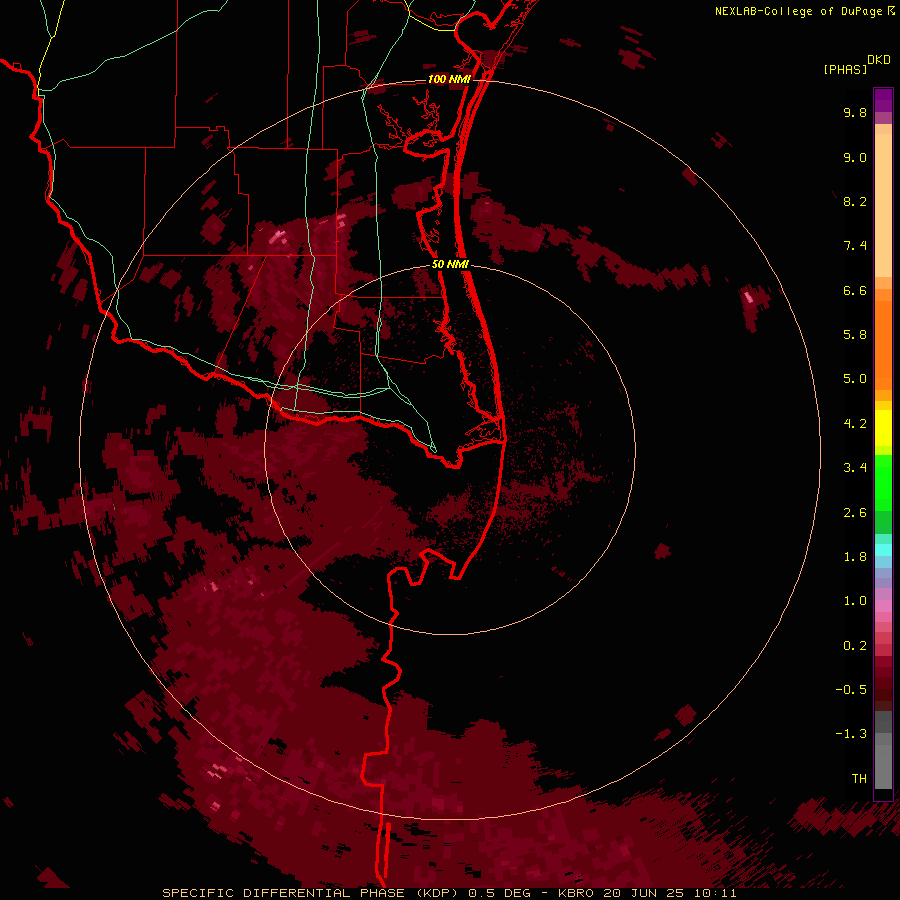Click the 9.8 value on the color scale
This screenshot has height=900, width=900.
(x=855, y=112)
